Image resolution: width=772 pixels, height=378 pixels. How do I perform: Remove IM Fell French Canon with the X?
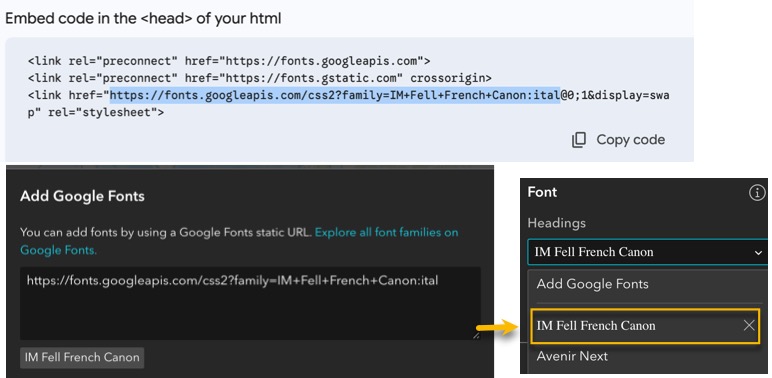tap(749, 325)
